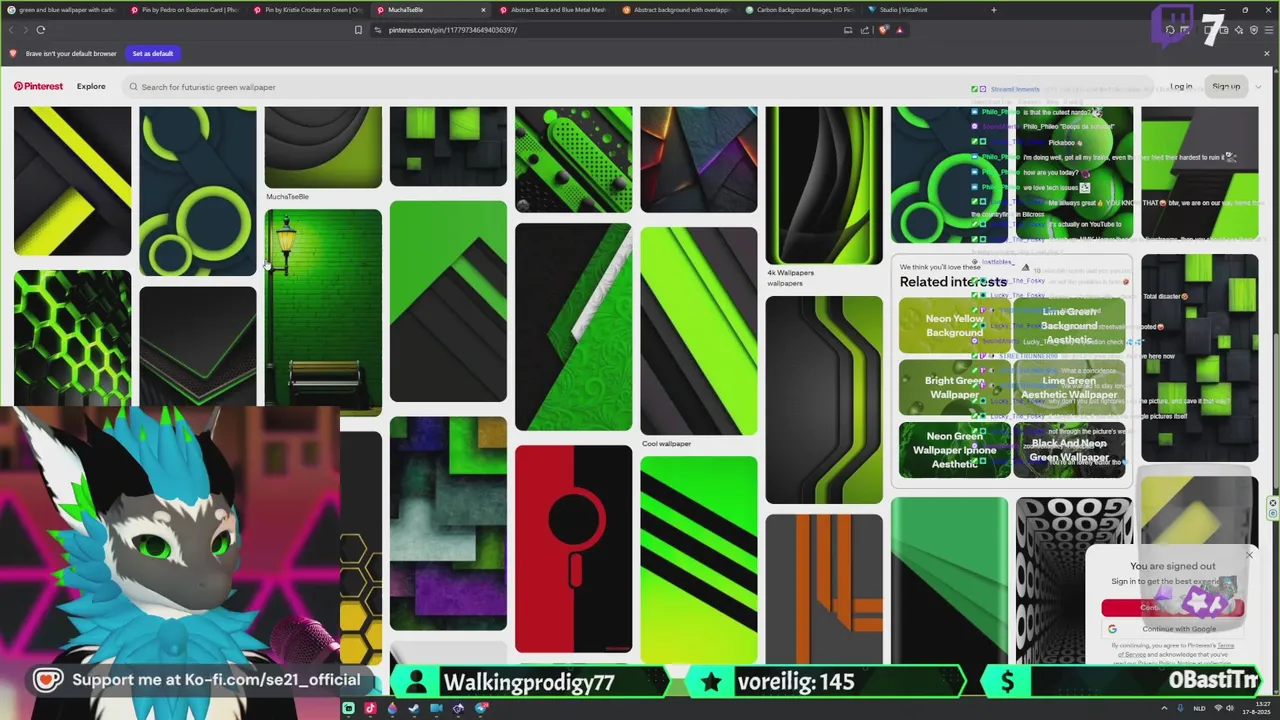Open the Brave Rewards triangle icon
This screenshot has width=1280, height=720.
(899, 30)
